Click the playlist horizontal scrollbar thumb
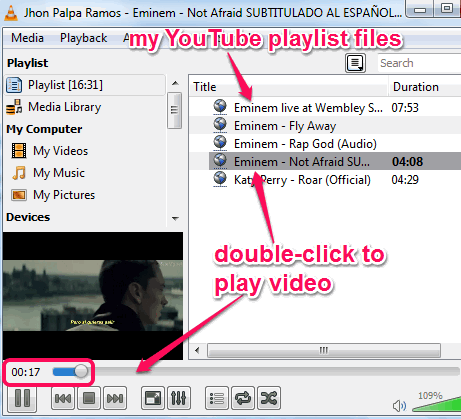 (324, 350)
